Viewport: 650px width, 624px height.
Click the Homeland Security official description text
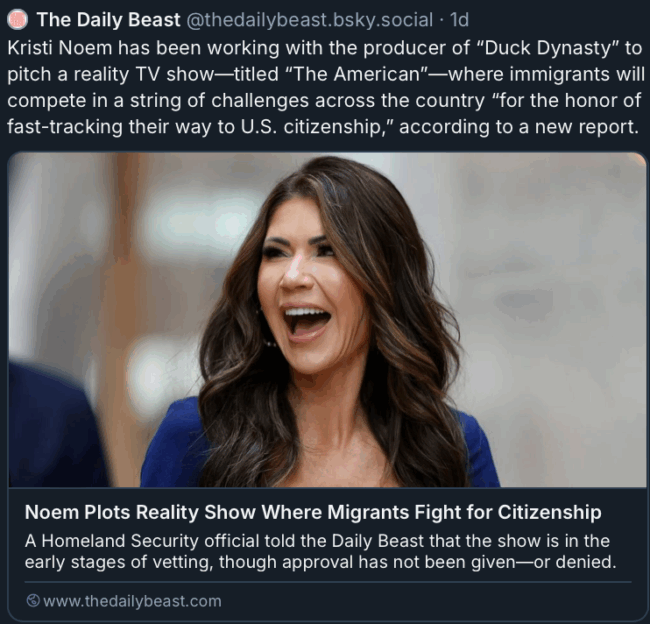[317, 541]
